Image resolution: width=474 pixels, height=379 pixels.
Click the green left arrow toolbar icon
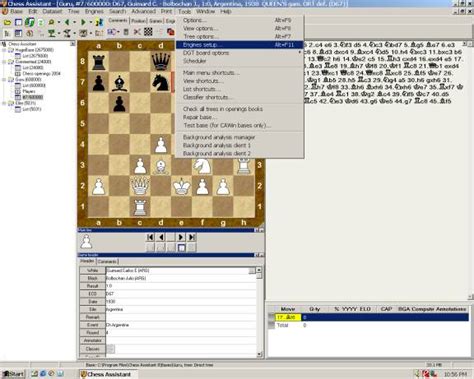67,22
